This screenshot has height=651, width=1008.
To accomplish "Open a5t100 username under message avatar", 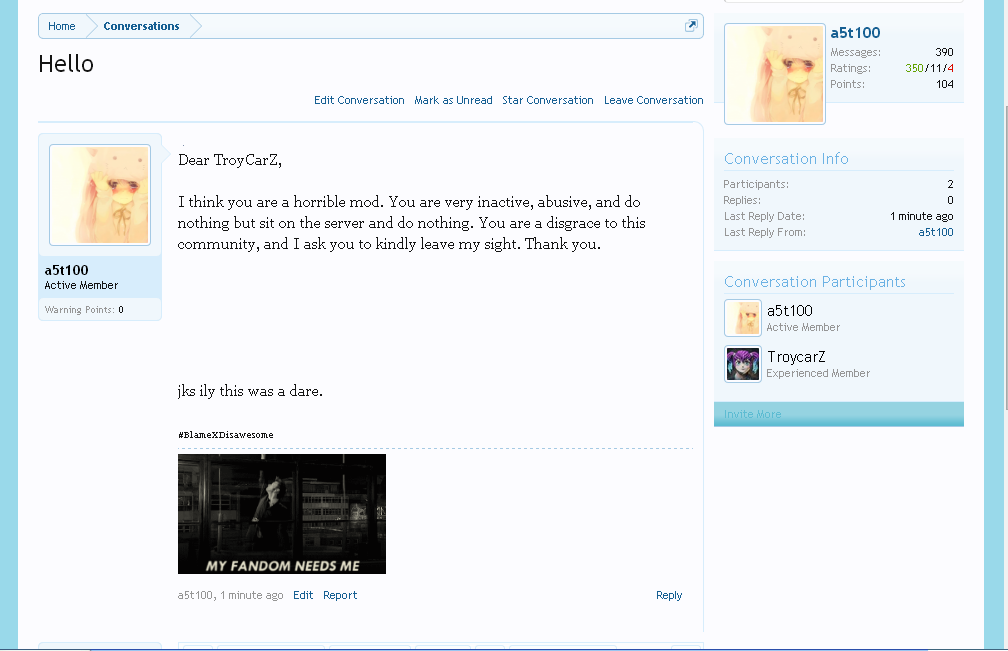I will click(66, 270).
